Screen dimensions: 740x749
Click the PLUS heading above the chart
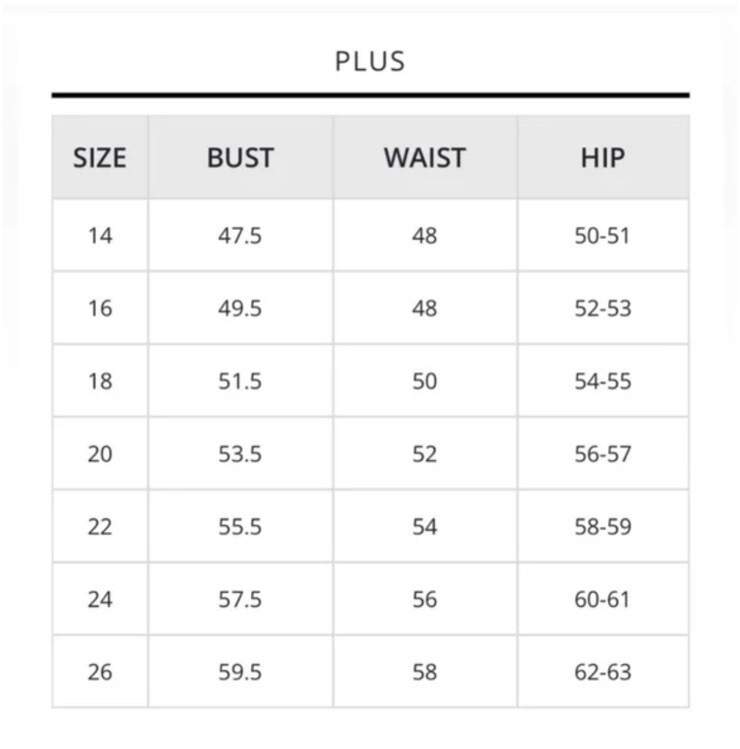[370, 62]
